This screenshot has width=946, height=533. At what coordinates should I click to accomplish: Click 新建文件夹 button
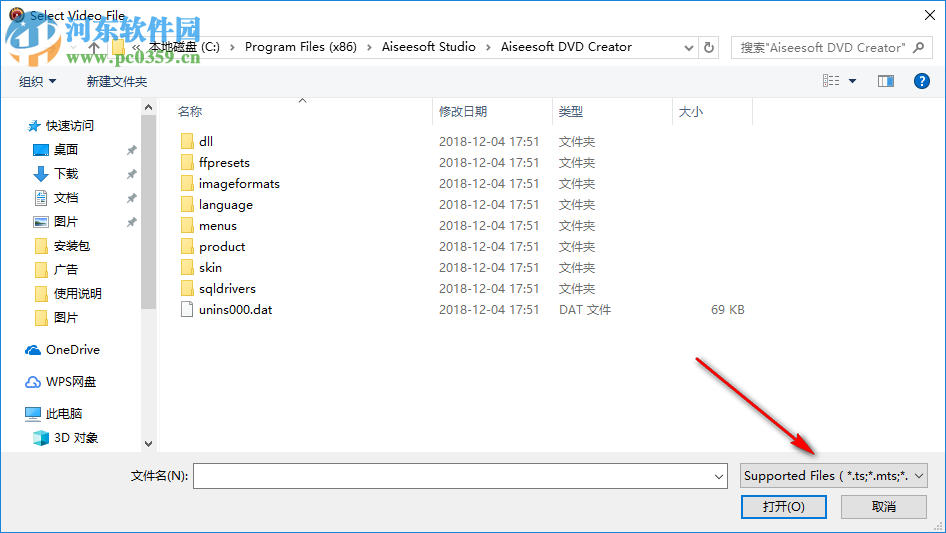point(116,81)
